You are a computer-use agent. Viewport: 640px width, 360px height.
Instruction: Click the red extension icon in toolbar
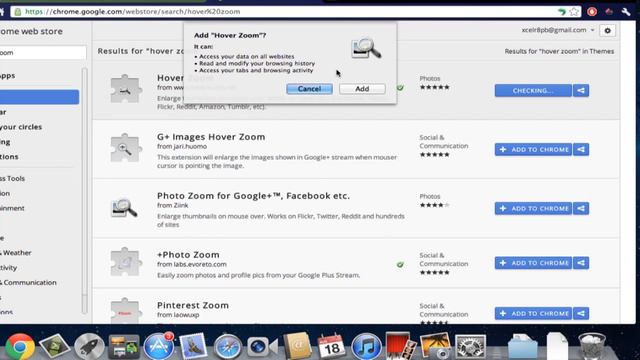(x=592, y=11)
